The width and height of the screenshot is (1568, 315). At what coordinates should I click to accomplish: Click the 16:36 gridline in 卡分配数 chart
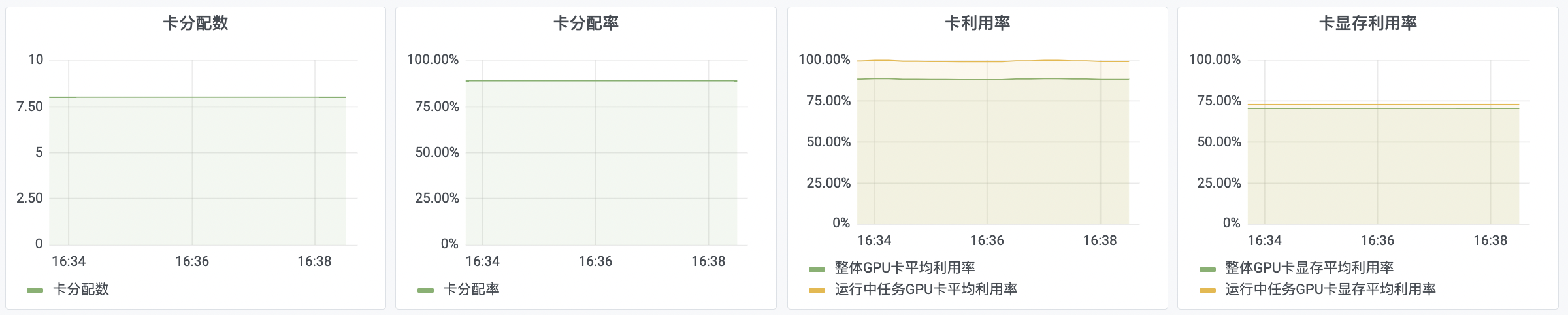click(x=192, y=153)
